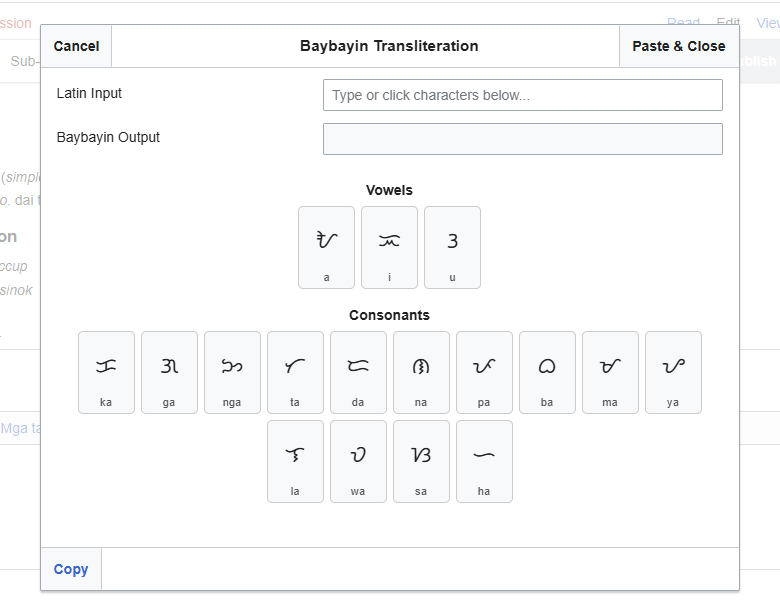
Task: Click the 'pa' consonant glyph
Action: click(x=484, y=372)
